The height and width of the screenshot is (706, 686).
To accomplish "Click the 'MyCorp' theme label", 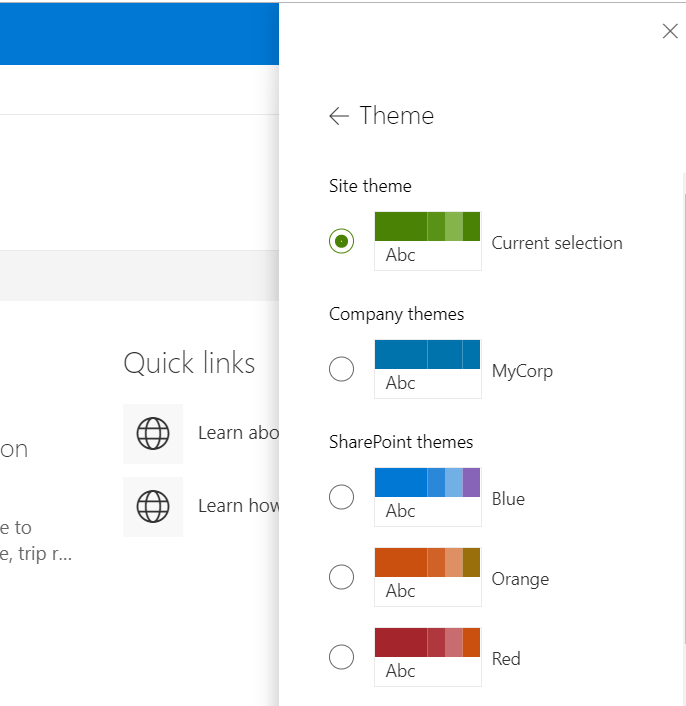I will point(522,371).
